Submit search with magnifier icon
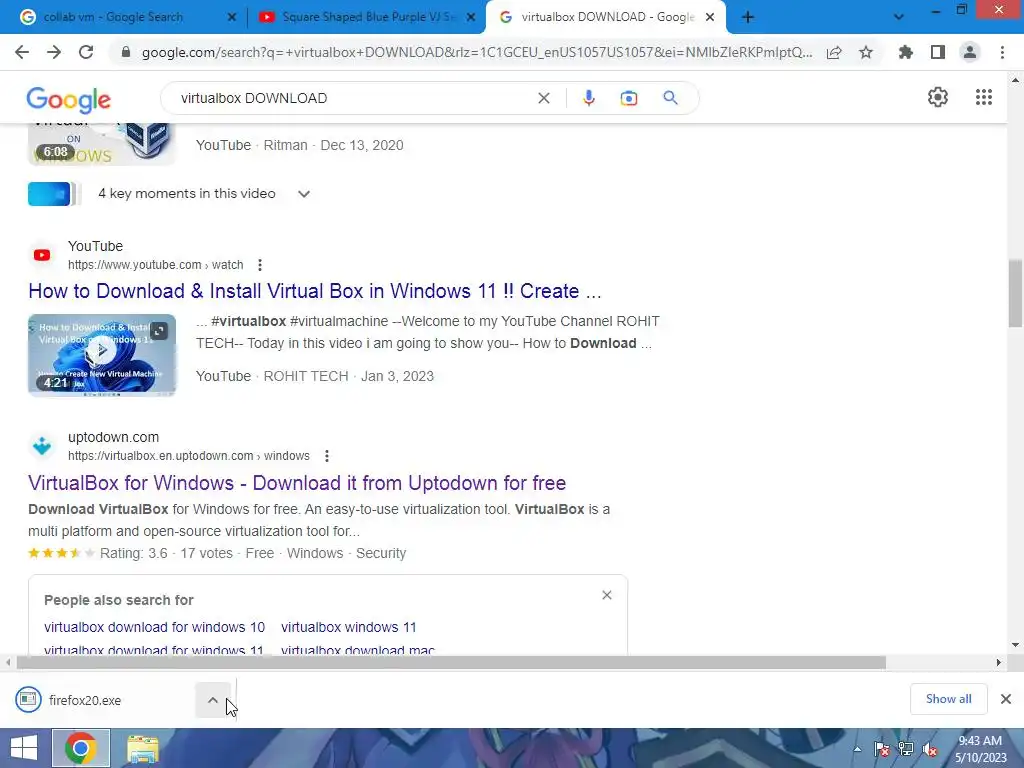The width and height of the screenshot is (1024, 768). click(x=670, y=98)
